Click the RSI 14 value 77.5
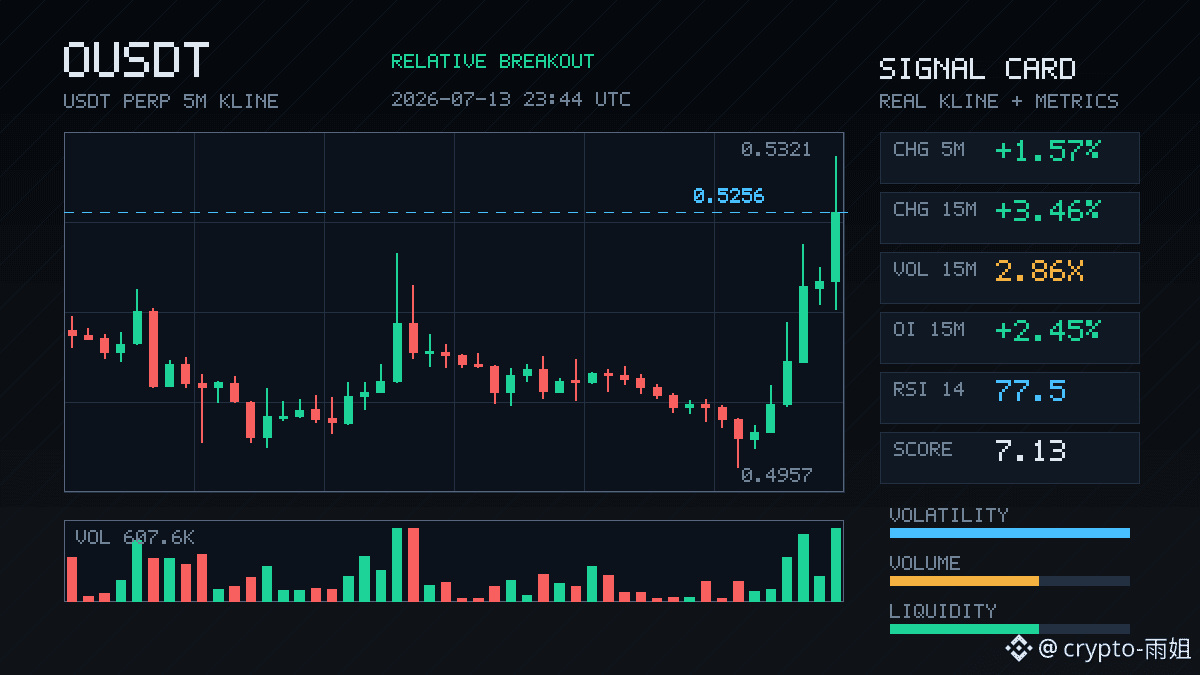This screenshot has height=675, width=1200. (1030, 390)
